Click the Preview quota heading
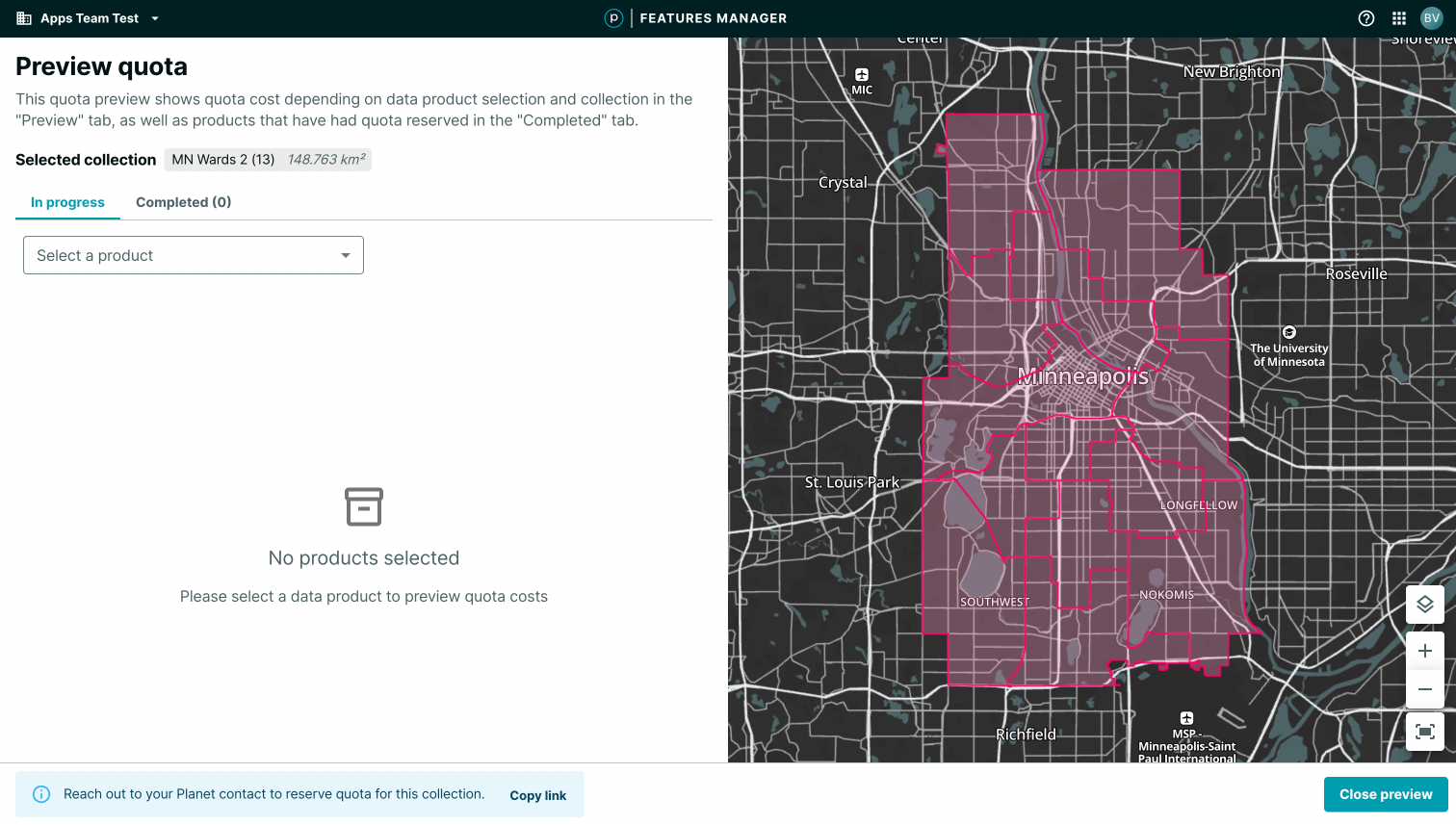 pyautogui.click(x=101, y=66)
